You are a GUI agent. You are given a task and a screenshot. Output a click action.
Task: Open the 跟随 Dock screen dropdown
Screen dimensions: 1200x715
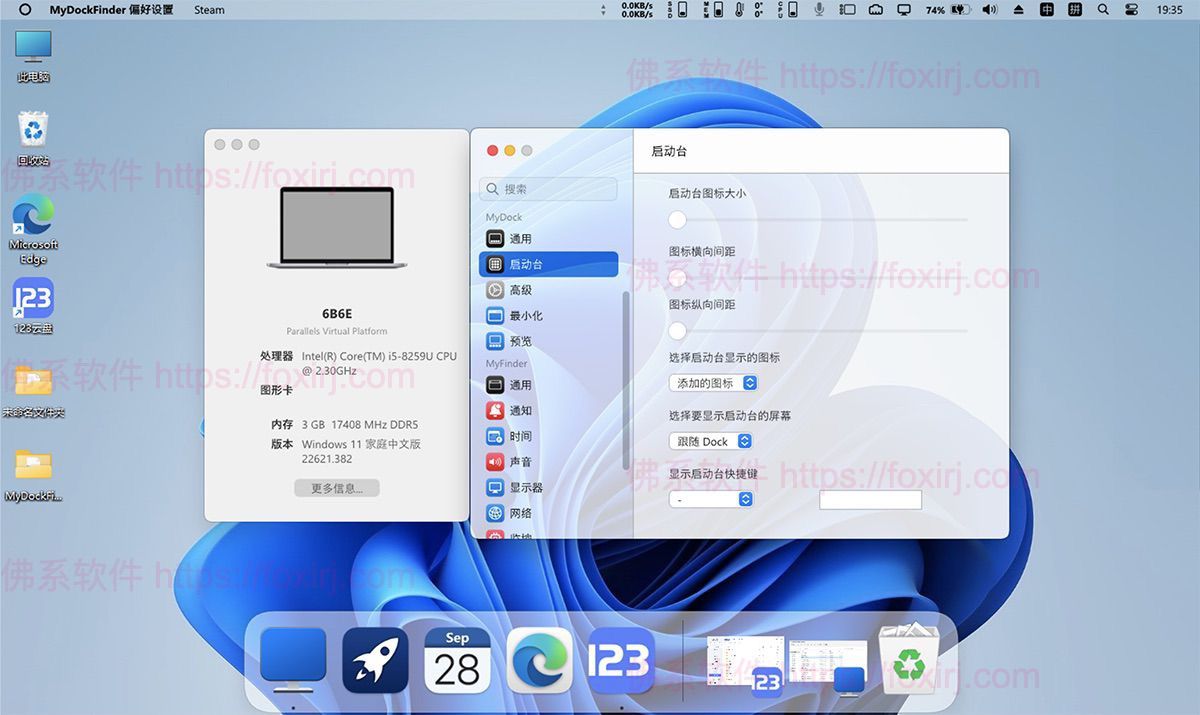click(710, 441)
